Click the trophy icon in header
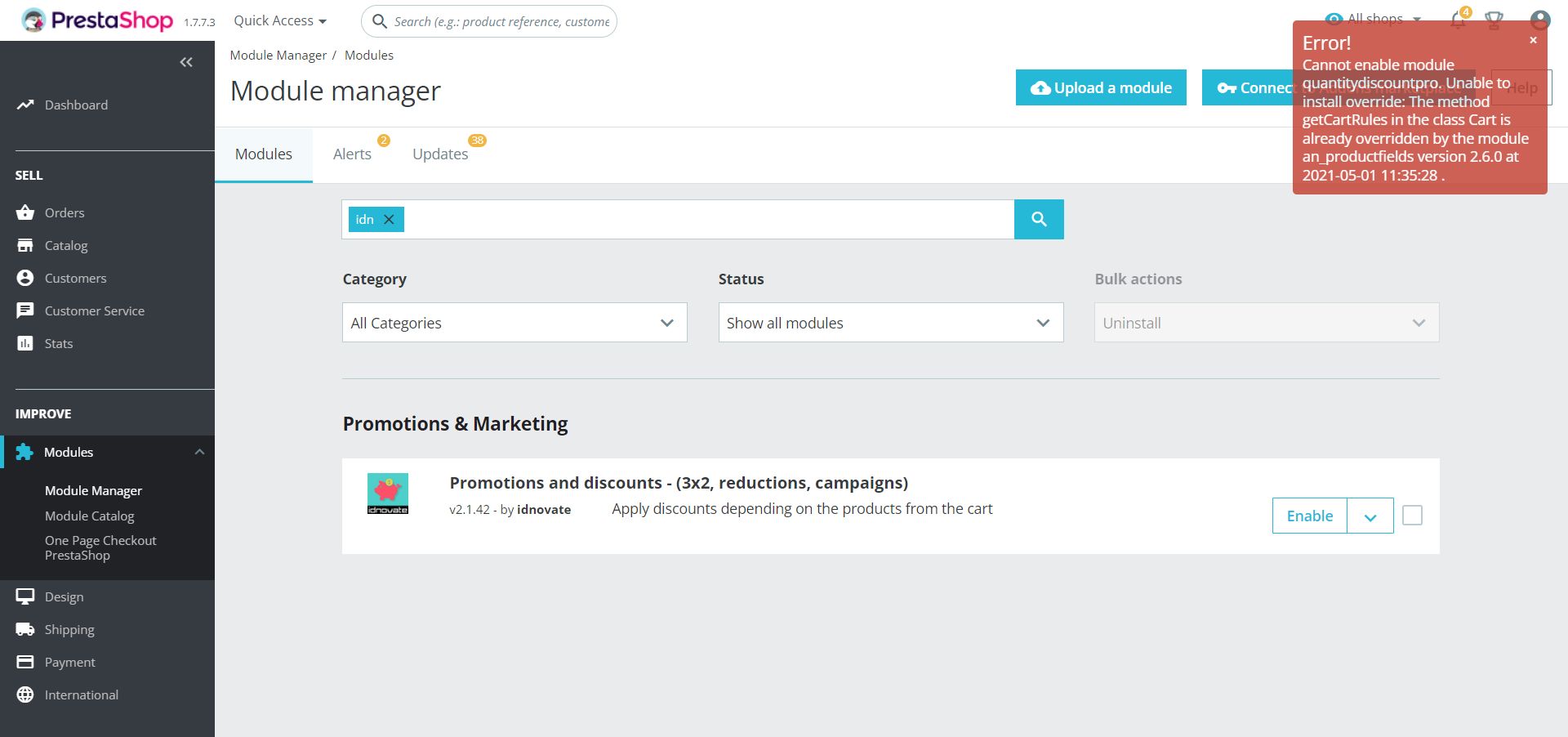This screenshot has width=1568, height=737. (x=1494, y=20)
